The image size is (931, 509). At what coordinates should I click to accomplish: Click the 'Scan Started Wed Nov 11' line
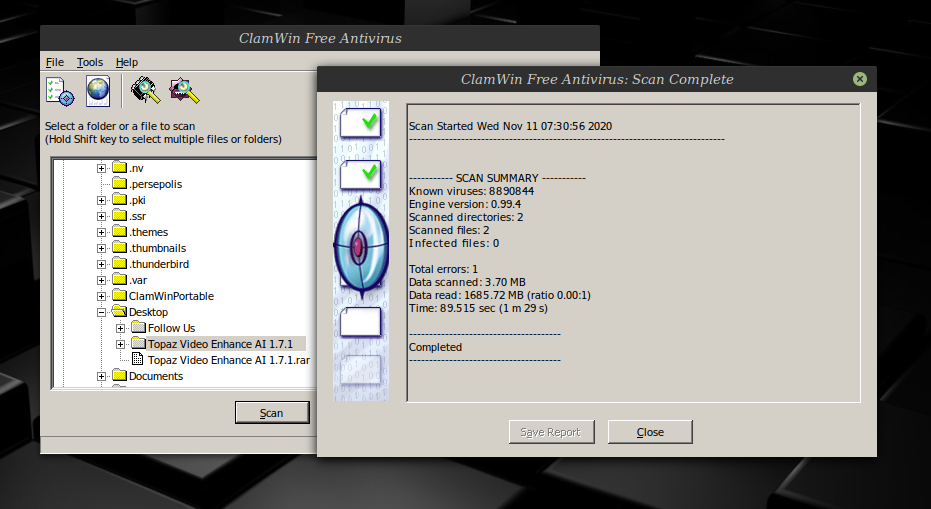click(x=510, y=127)
